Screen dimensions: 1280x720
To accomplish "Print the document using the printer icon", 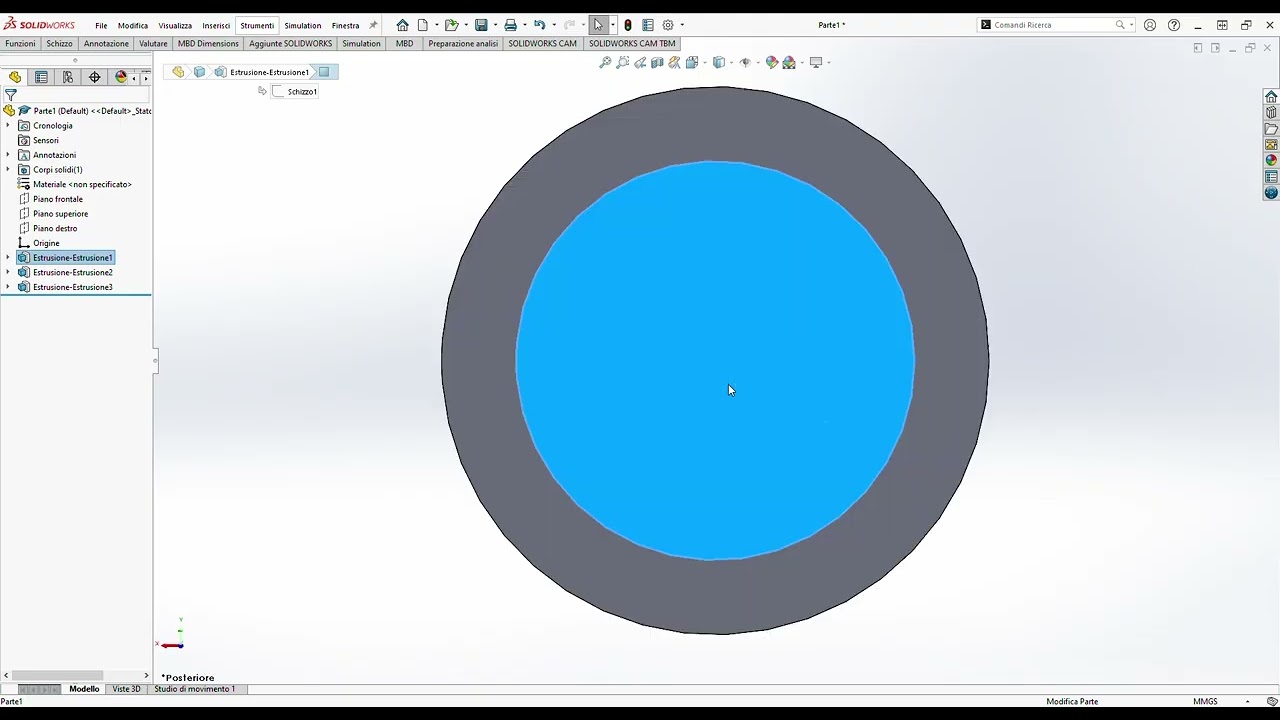I will pos(510,25).
